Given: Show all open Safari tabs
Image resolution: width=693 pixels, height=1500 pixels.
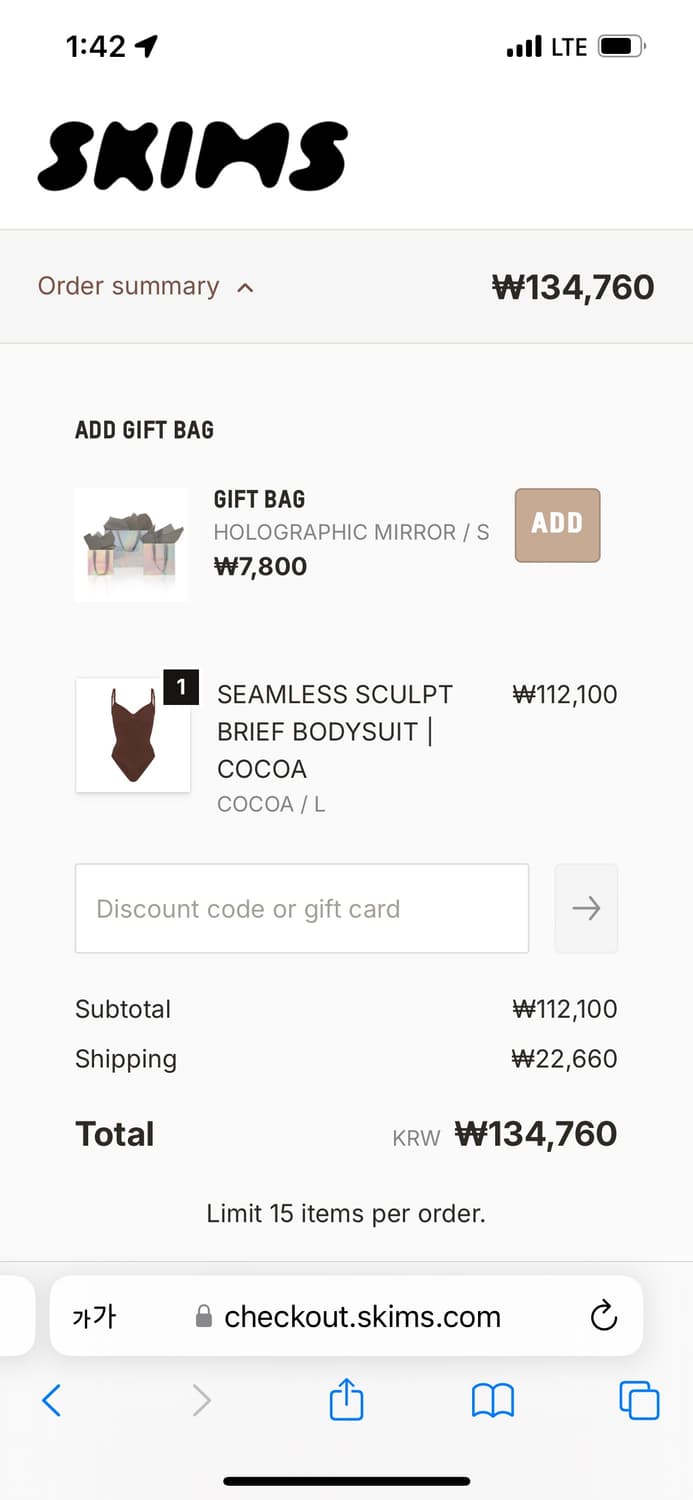Looking at the screenshot, I should point(639,1400).
